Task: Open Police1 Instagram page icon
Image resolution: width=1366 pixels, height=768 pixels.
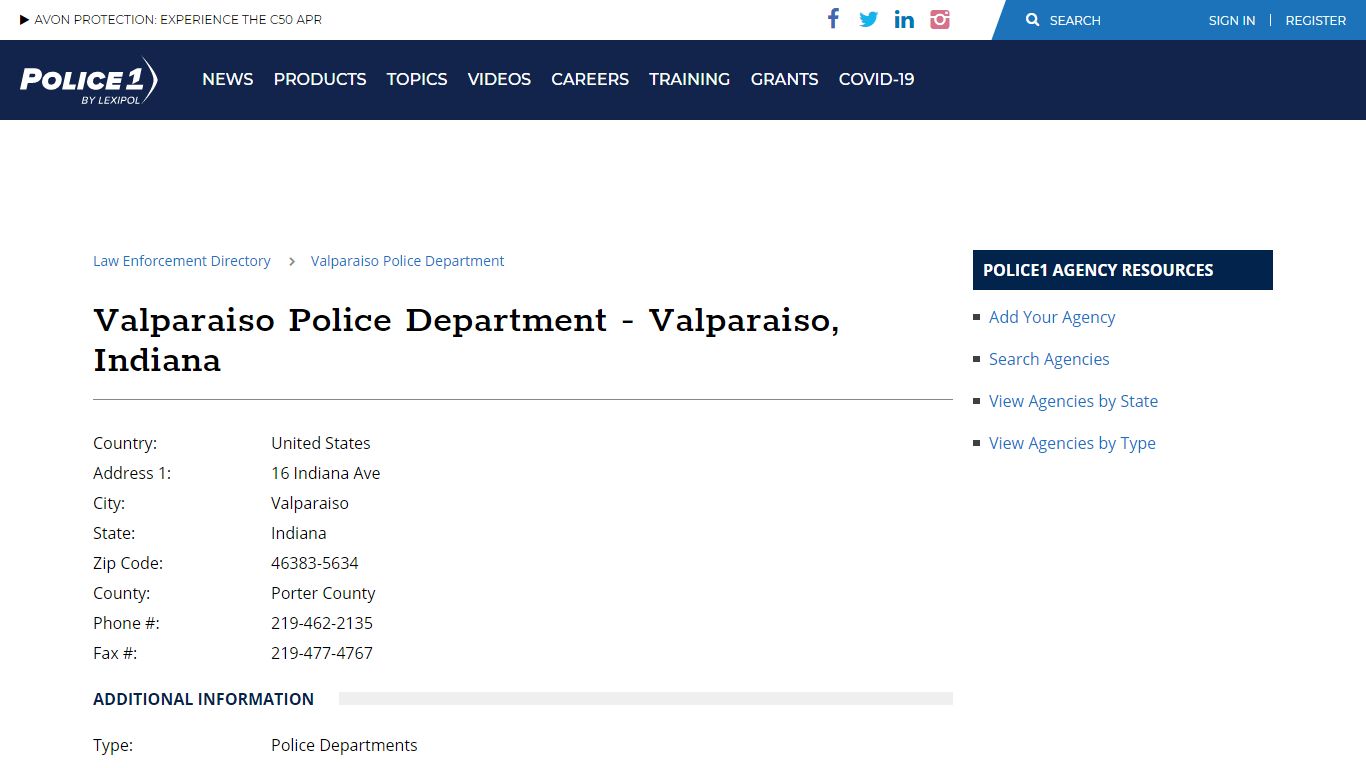Action: coord(940,19)
